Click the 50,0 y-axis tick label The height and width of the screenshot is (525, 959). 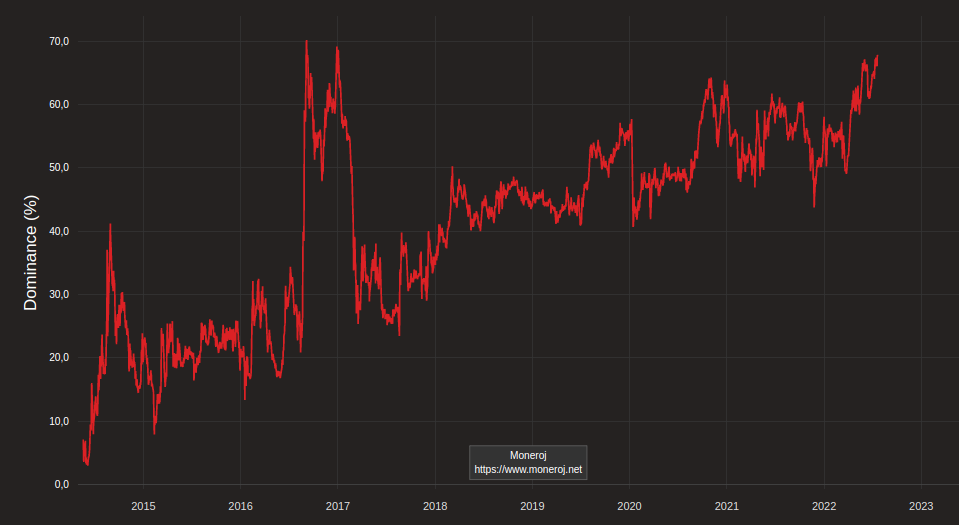pyautogui.click(x=59, y=168)
